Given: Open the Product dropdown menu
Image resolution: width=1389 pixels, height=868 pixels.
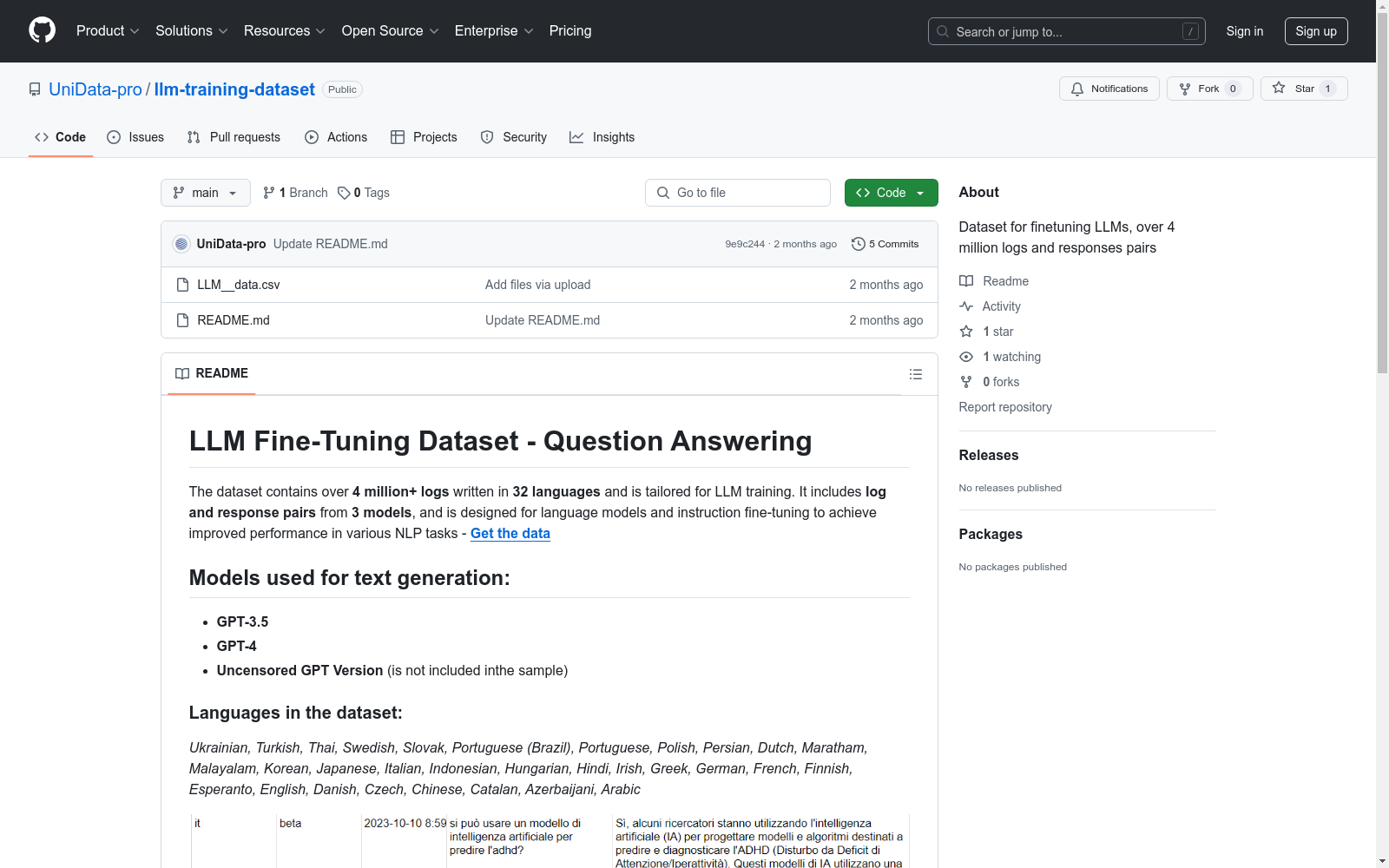Looking at the screenshot, I should click(x=108, y=30).
